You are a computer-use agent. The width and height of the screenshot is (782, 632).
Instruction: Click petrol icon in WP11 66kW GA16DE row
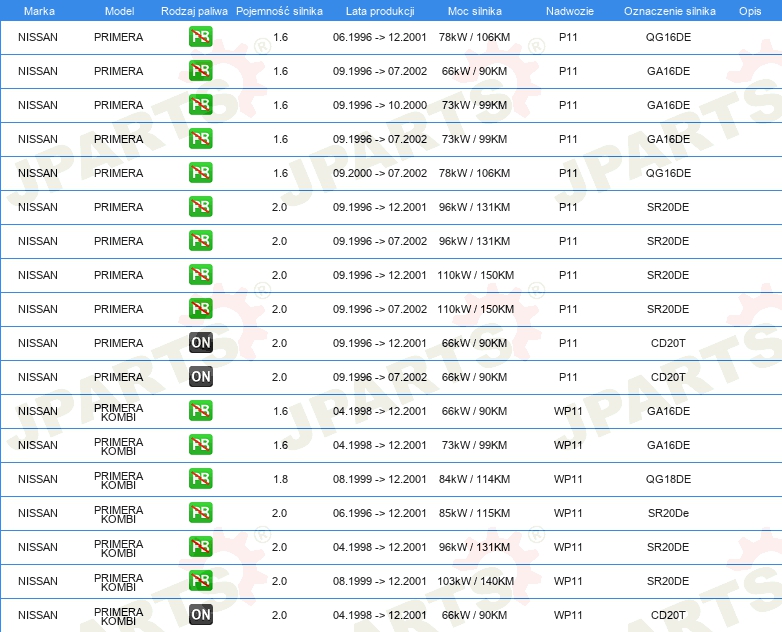[x=200, y=411]
